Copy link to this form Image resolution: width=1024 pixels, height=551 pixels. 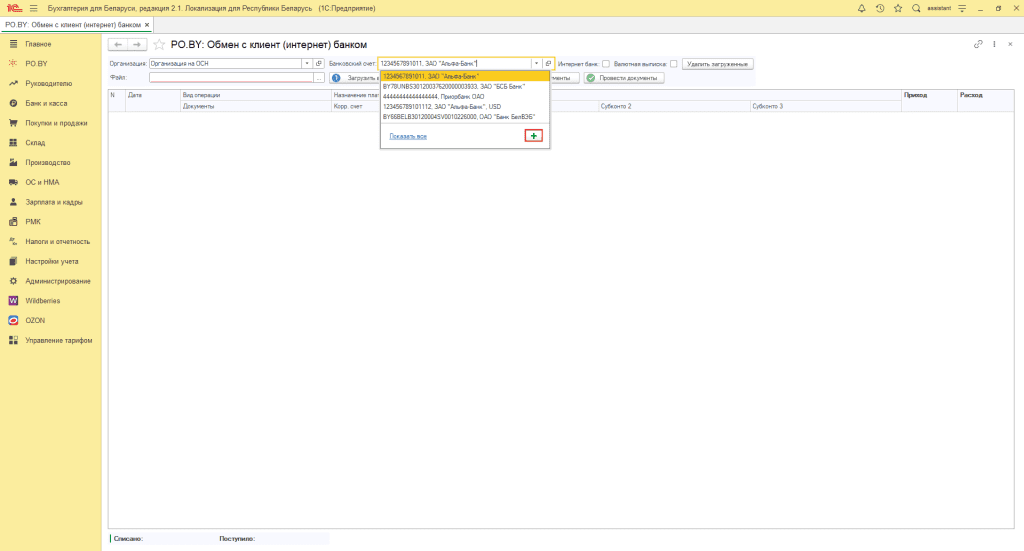(x=978, y=45)
